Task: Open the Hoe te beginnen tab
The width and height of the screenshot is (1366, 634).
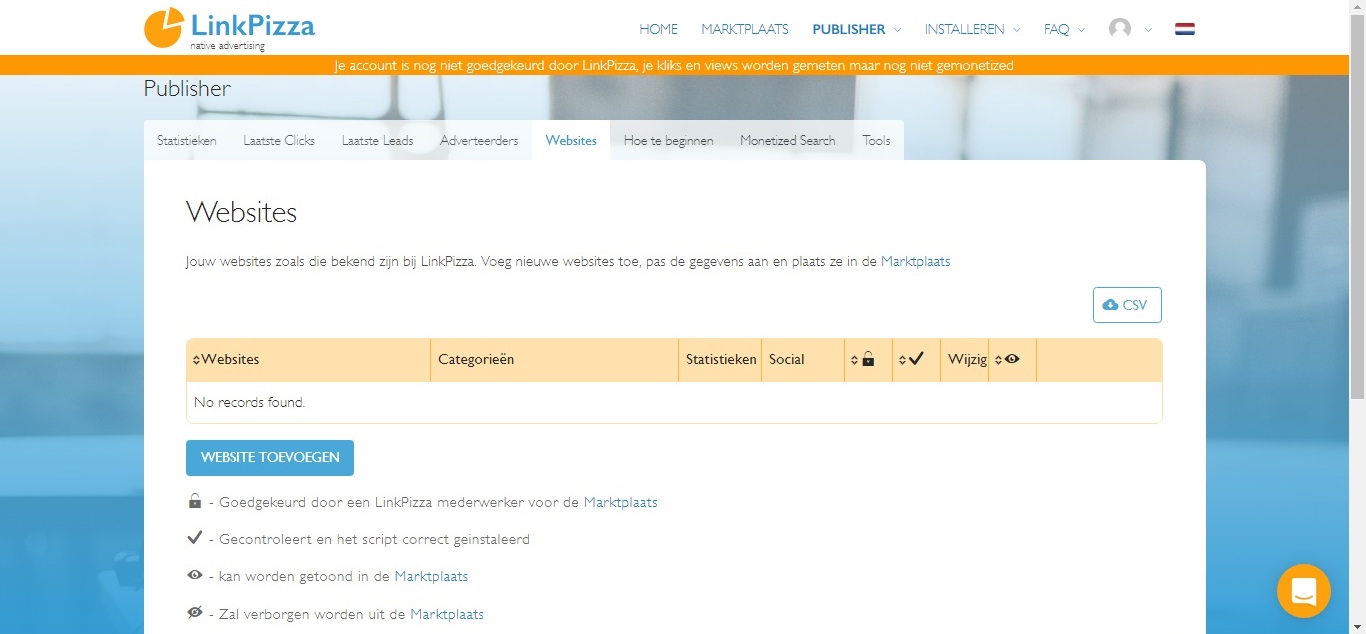Action: point(668,140)
